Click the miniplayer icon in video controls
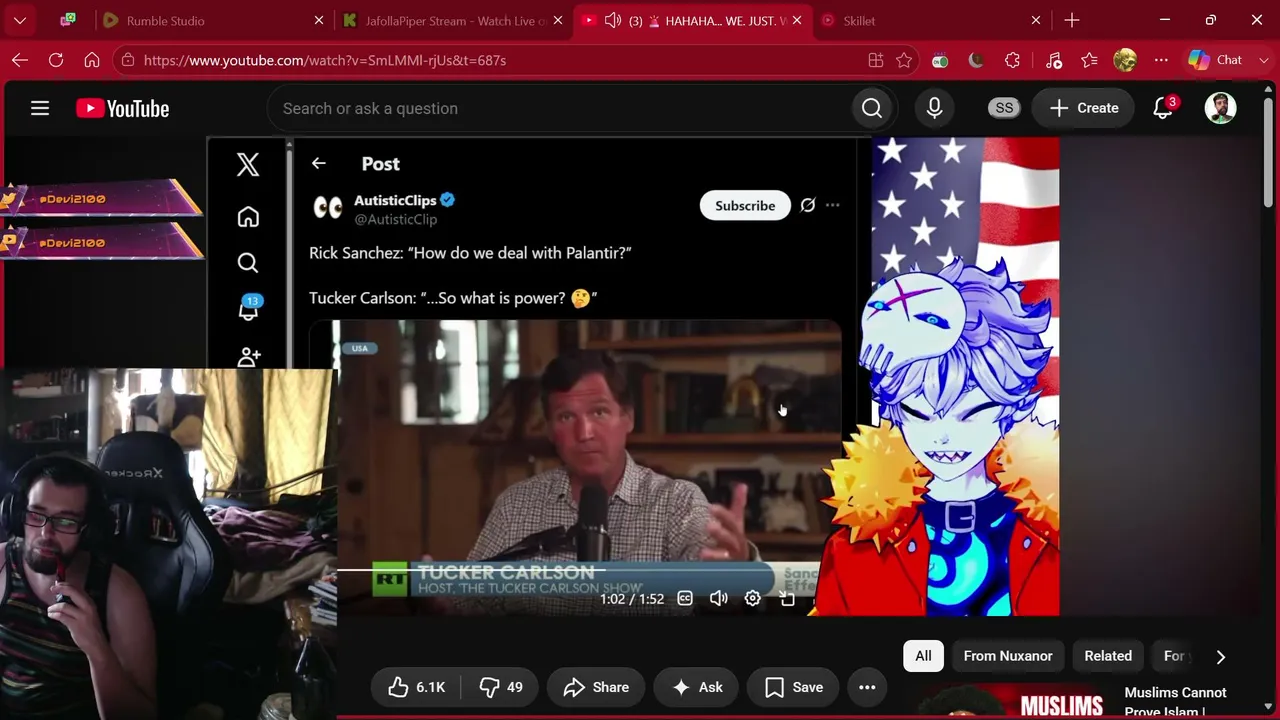1280x720 pixels. click(787, 598)
